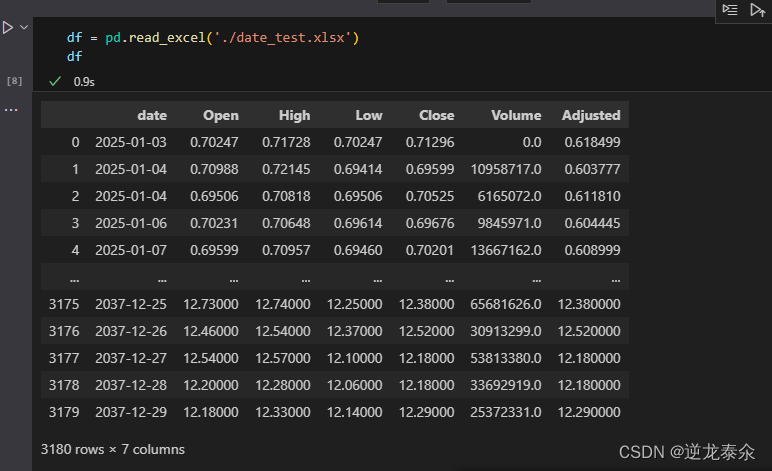Select date cell 2025-01-07

[131, 250]
